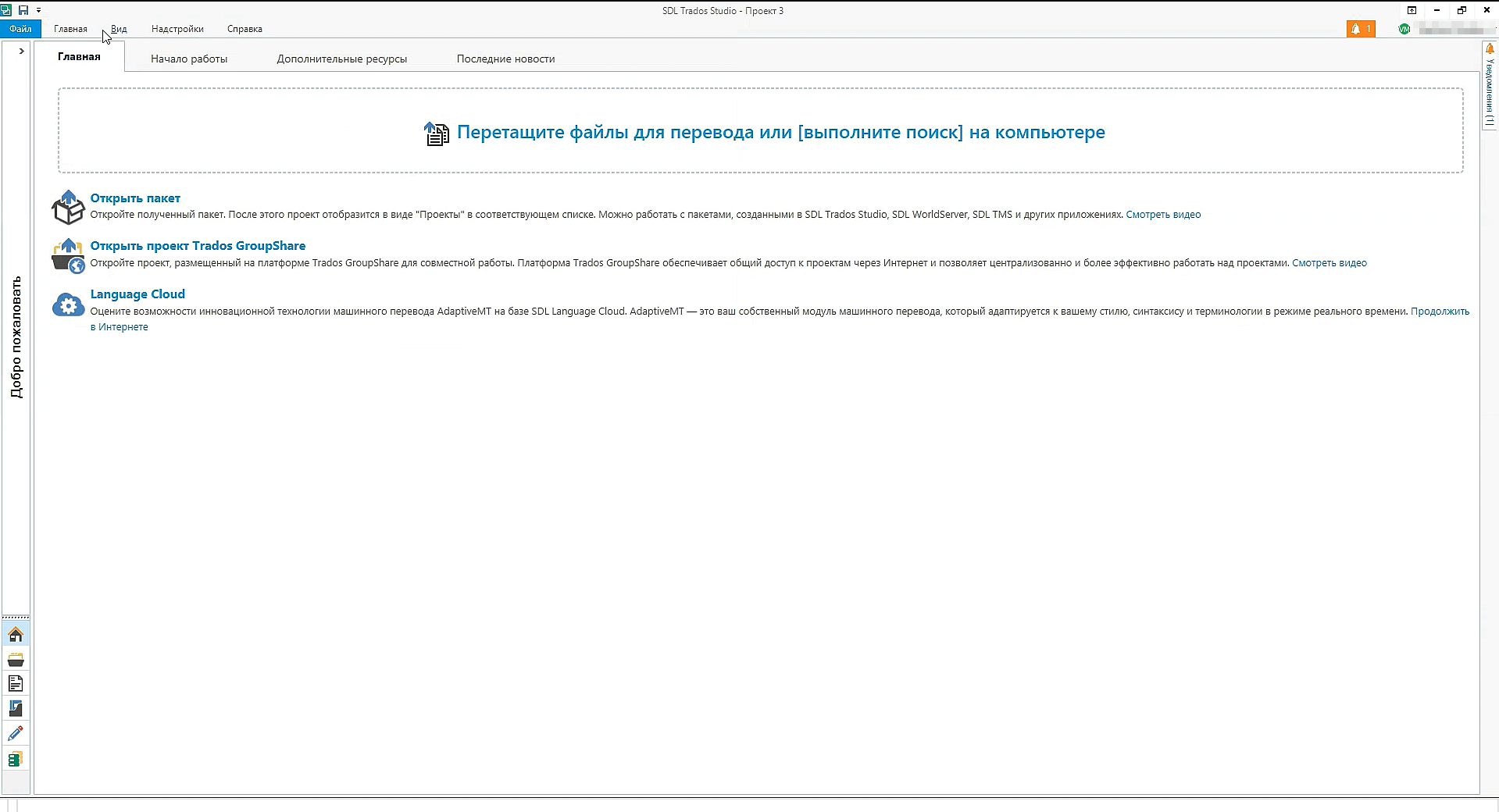Switch to Последние новости tab

505,59
